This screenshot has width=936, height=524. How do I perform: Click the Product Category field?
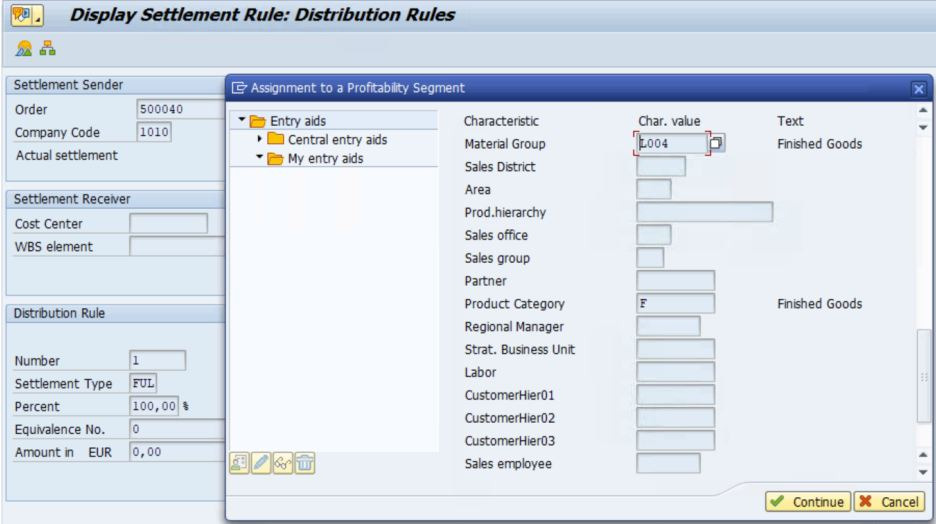point(675,303)
